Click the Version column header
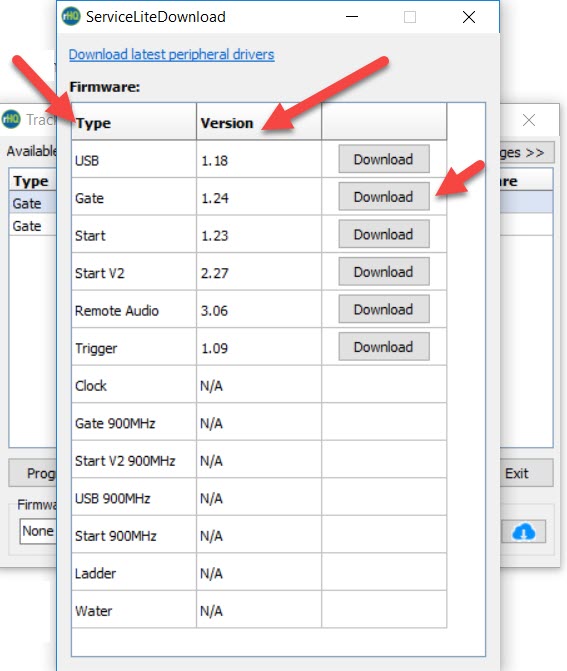 tap(259, 122)
